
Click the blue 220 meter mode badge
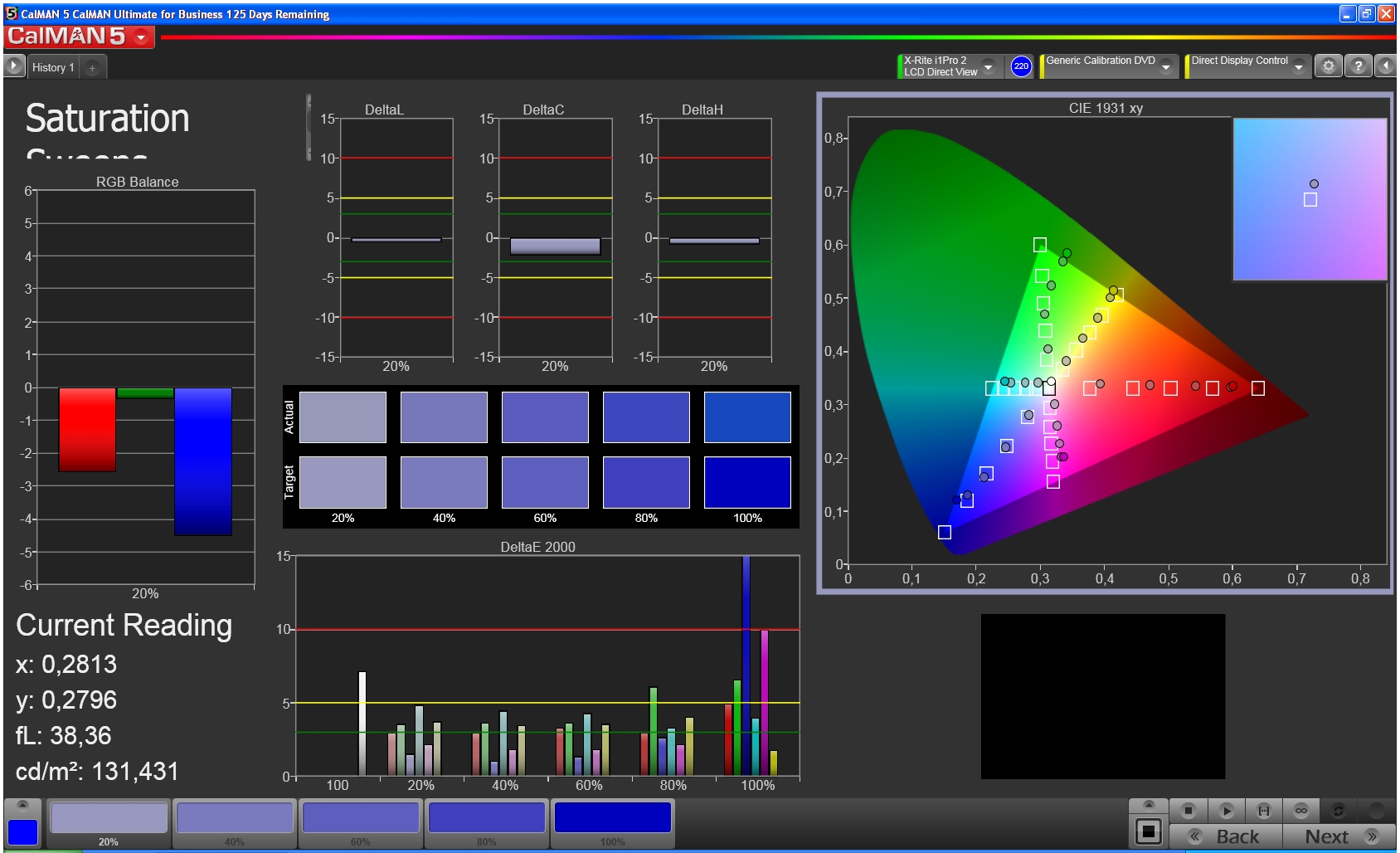coord(1021,66)
